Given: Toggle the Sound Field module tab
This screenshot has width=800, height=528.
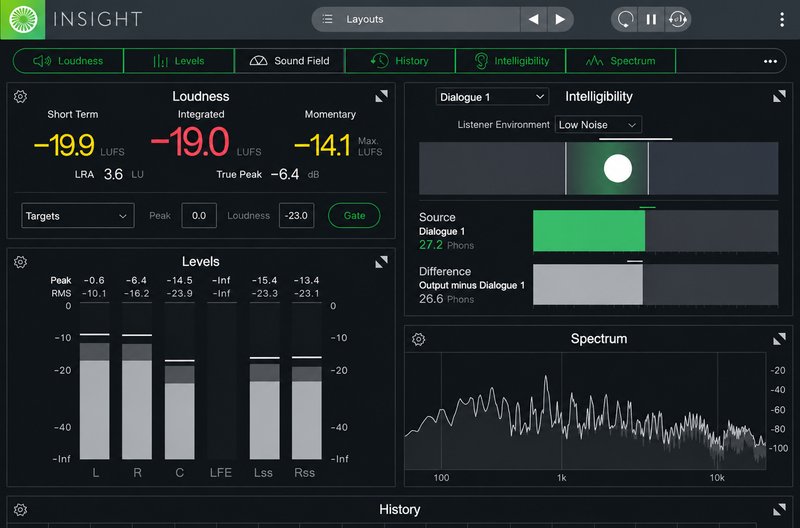Looking at the screenshot, I should 289,61.
